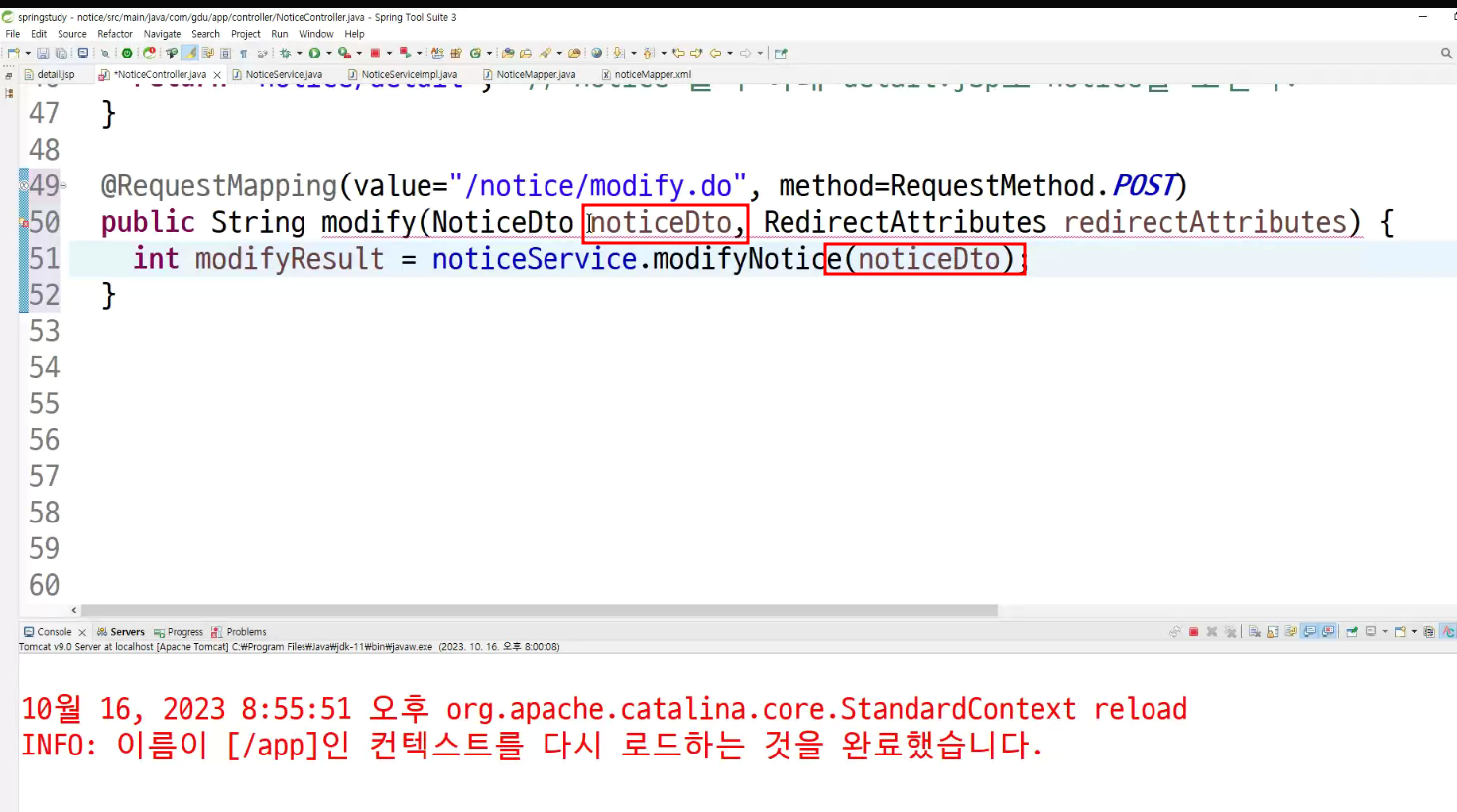
Task: Open the File menu
Action: click(13, 34)
